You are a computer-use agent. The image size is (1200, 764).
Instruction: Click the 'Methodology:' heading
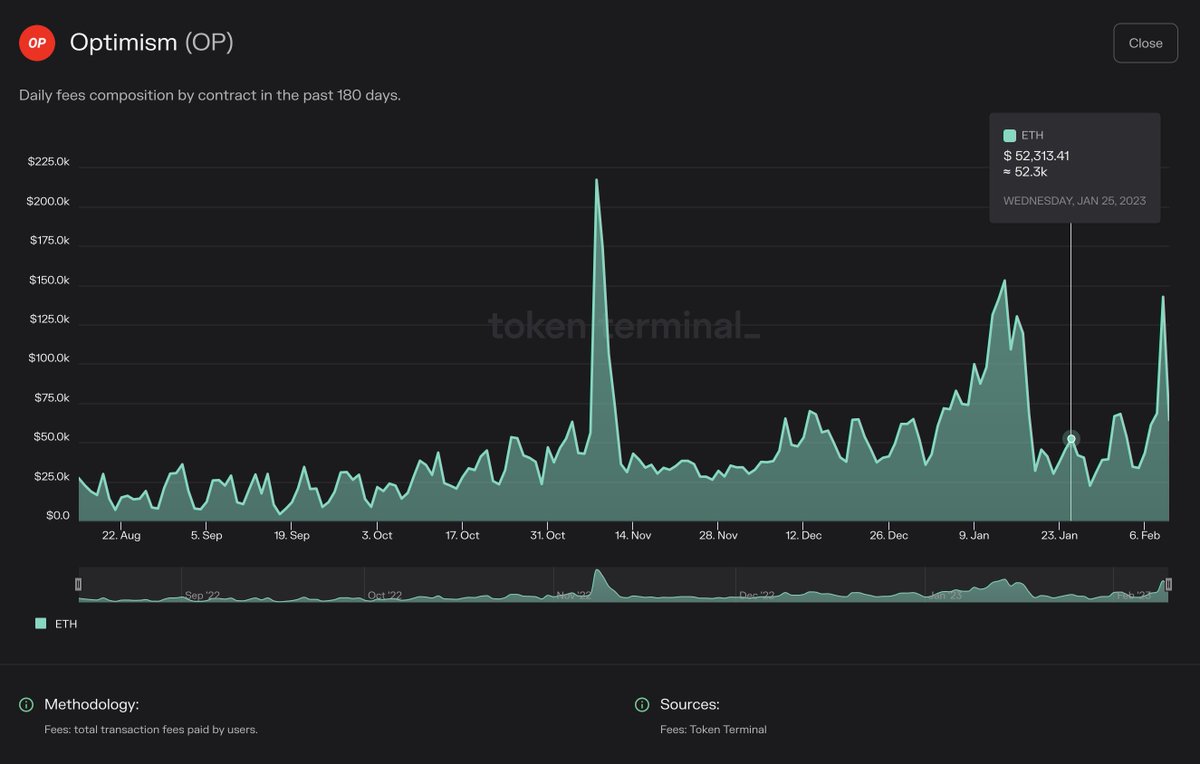point(91,705)
